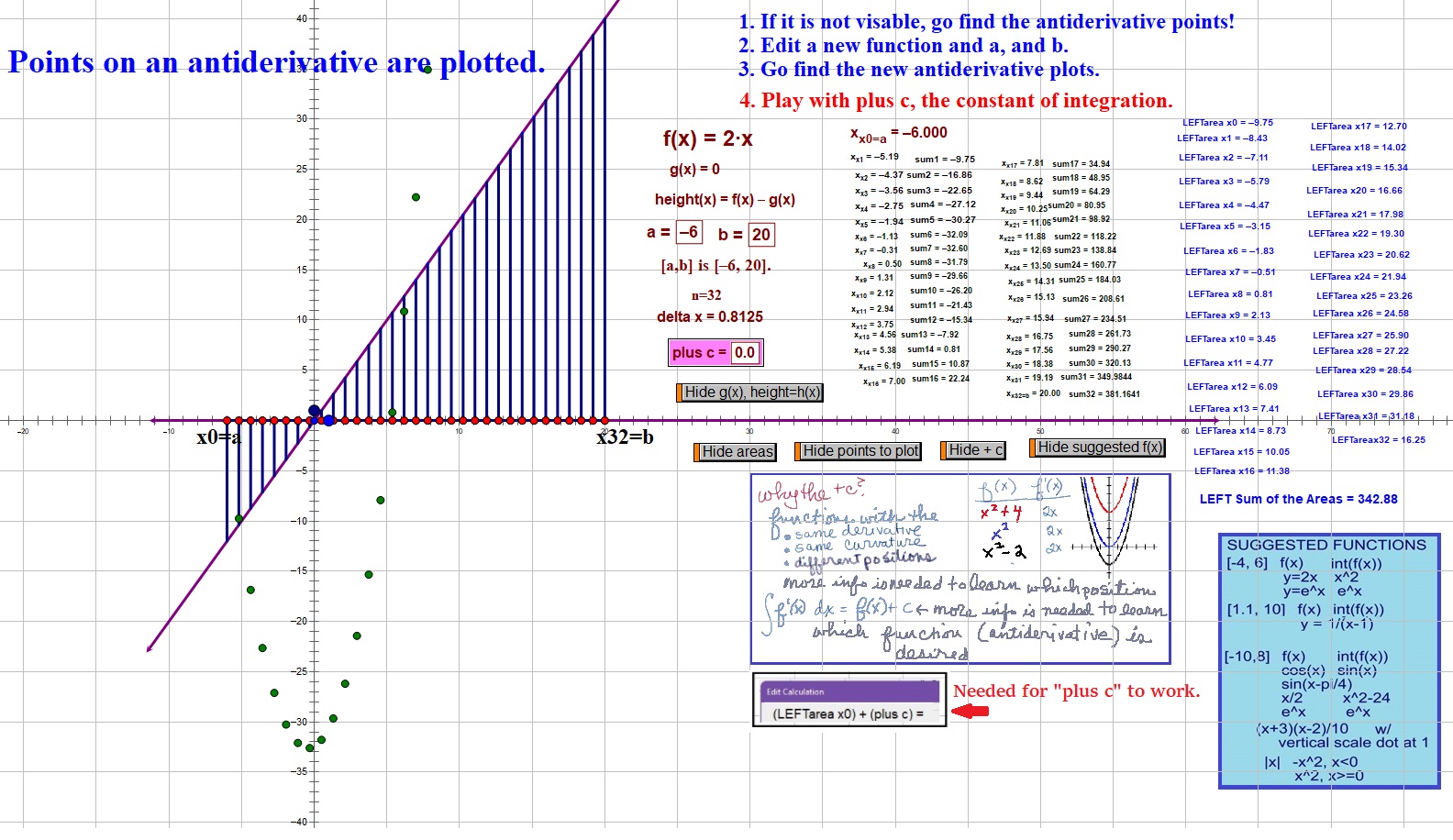Select the x0=a = –6.000 measurement

(899, 134)
